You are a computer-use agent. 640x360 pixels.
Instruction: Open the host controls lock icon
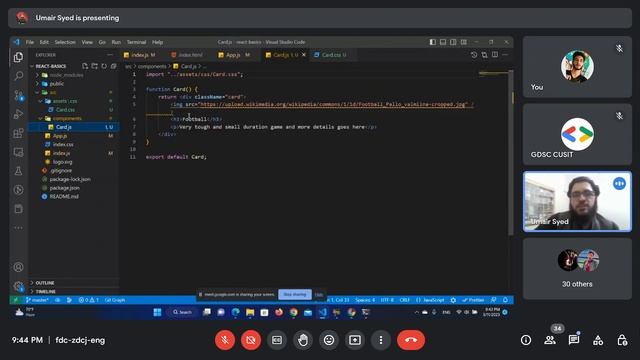pyautogui.click(x=622, y=340)
